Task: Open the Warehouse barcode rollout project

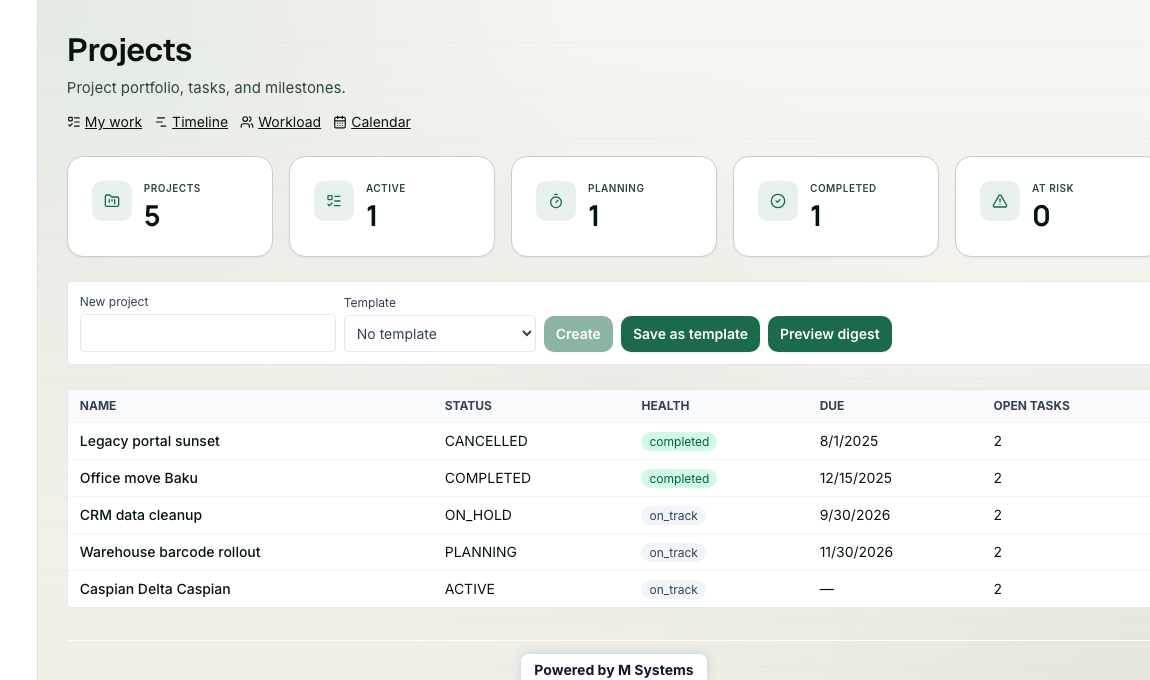Action: click(x=170, y=552)
